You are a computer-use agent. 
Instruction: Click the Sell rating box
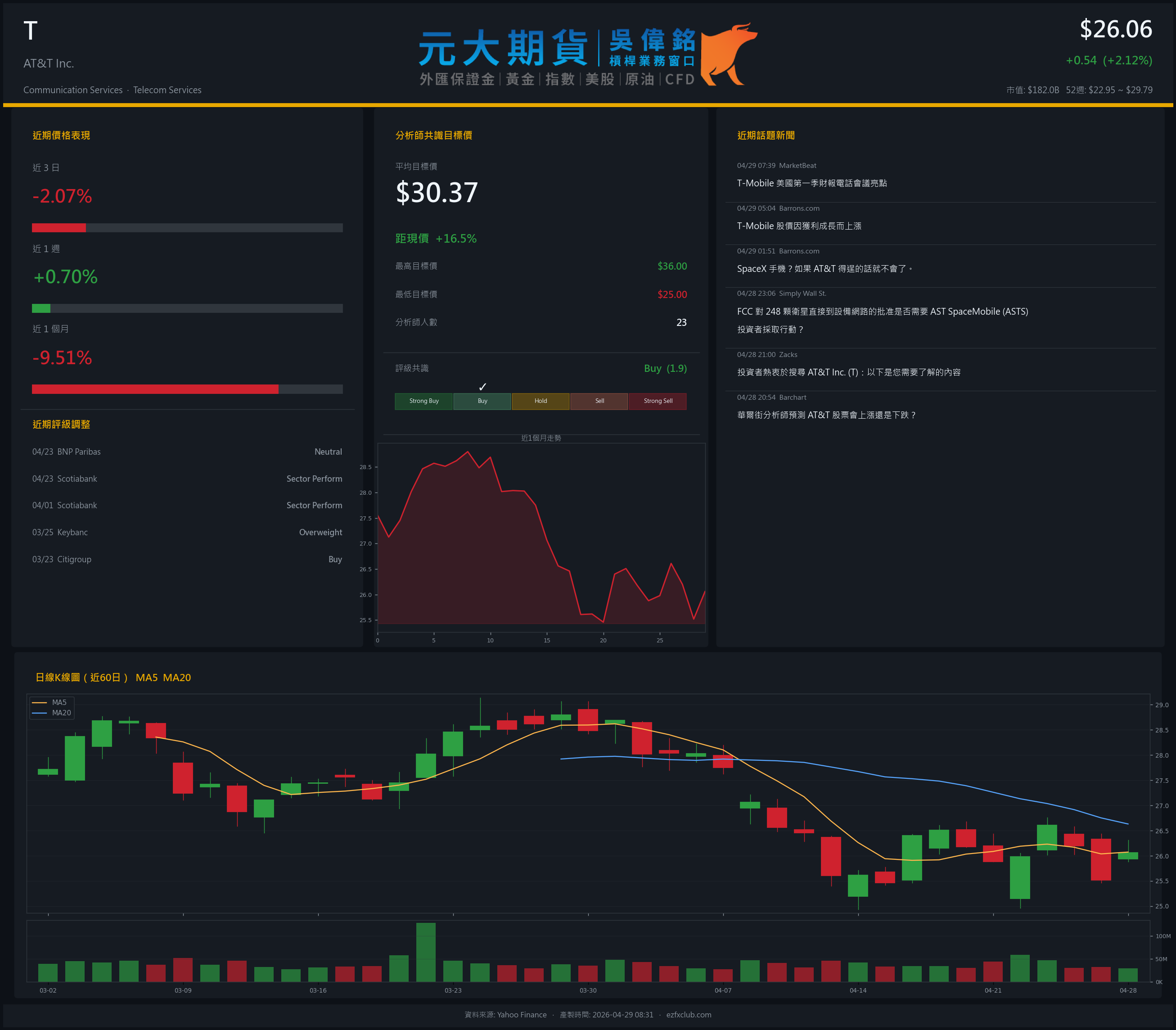(599, 401)
